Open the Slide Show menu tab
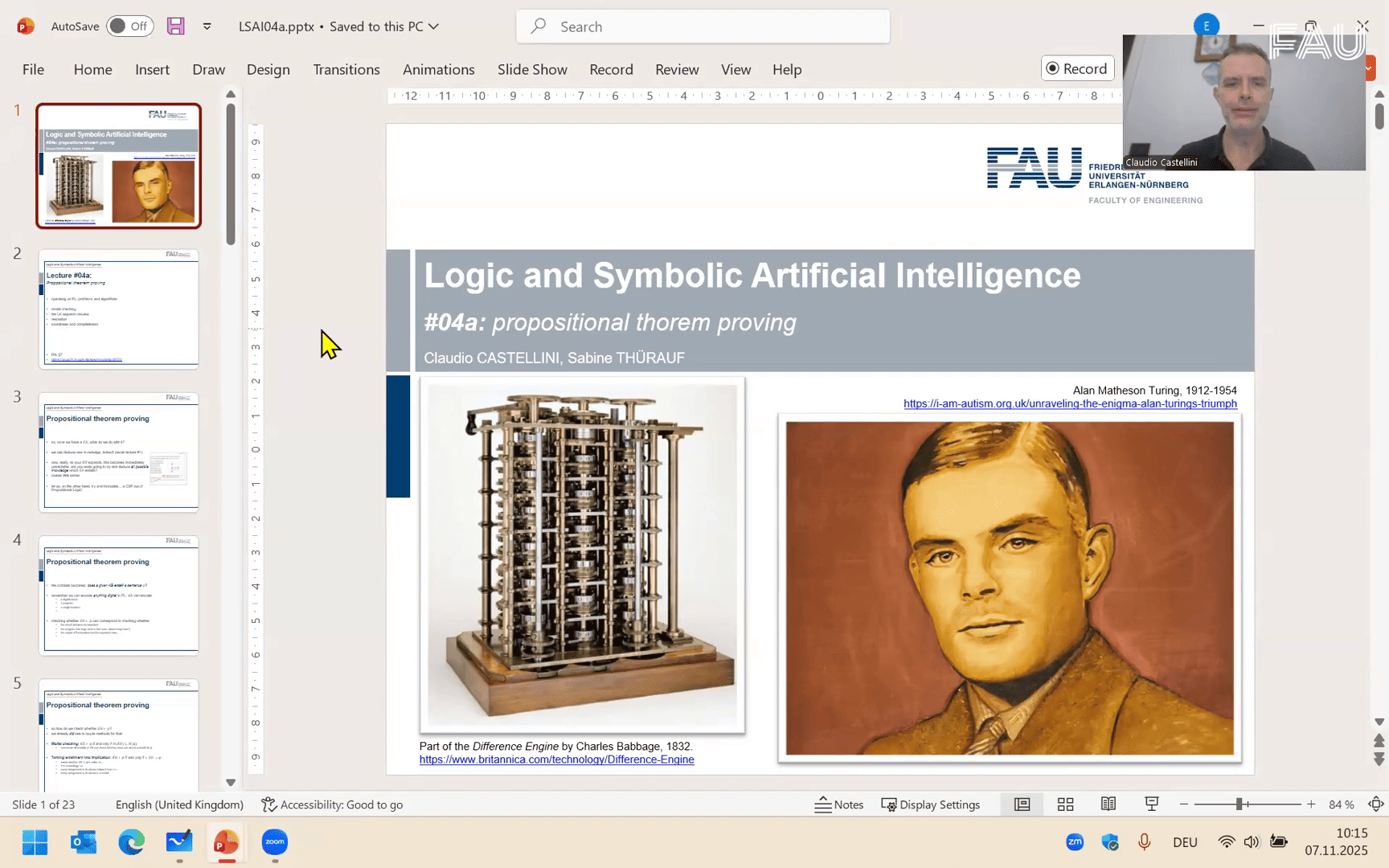Viewport: 1389px width, 868px height. (532, 69)
